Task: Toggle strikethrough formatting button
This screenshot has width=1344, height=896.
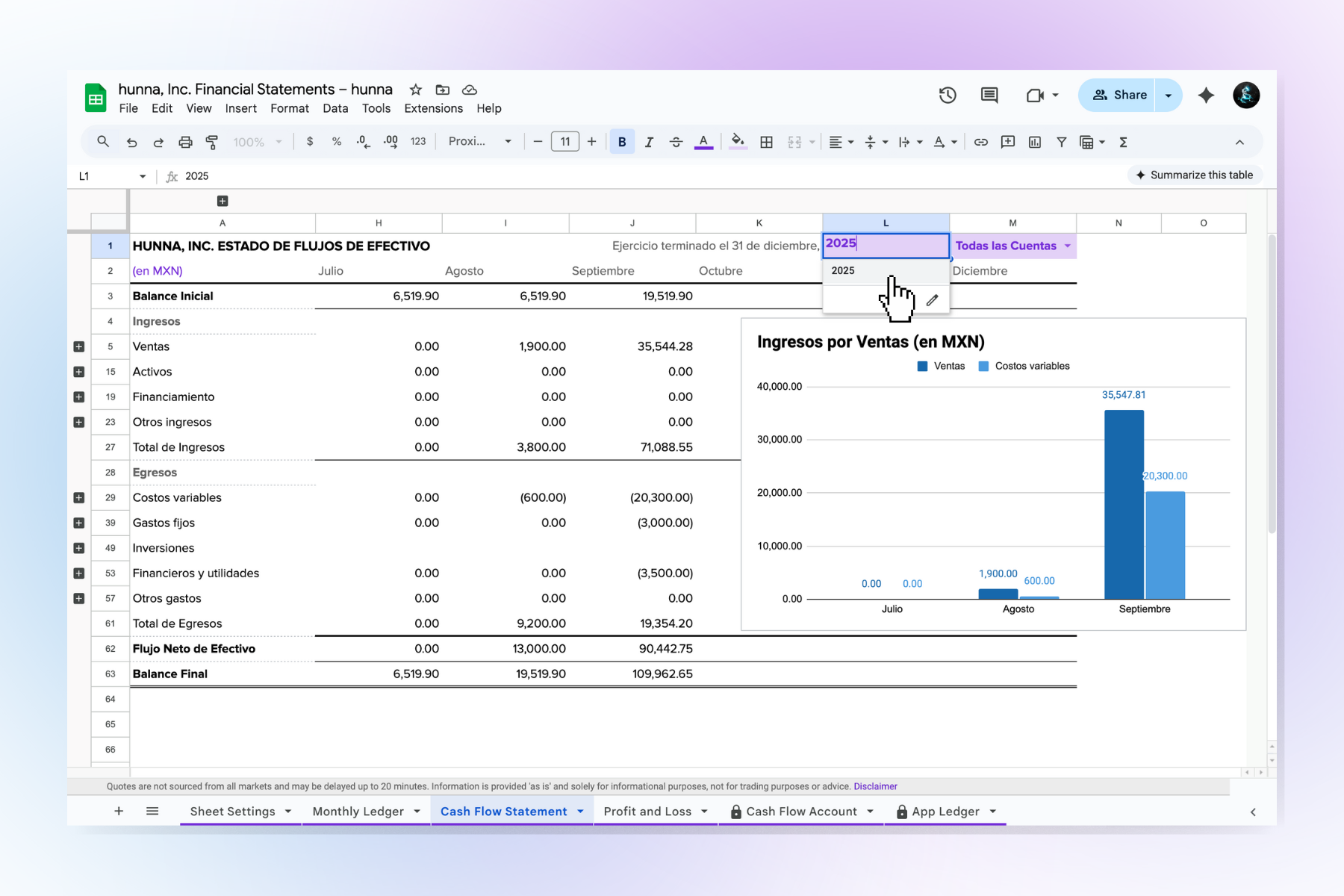Action: tap(676, 142)
